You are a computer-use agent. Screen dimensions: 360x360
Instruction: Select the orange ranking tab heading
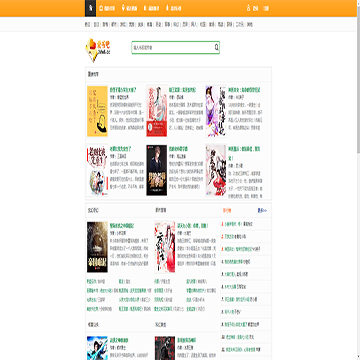click(x=227, y=211)
